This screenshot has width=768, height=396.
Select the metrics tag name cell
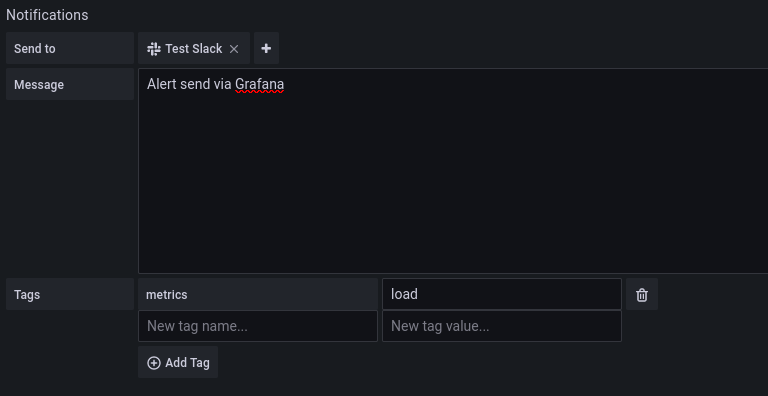[x=258, y=294]
